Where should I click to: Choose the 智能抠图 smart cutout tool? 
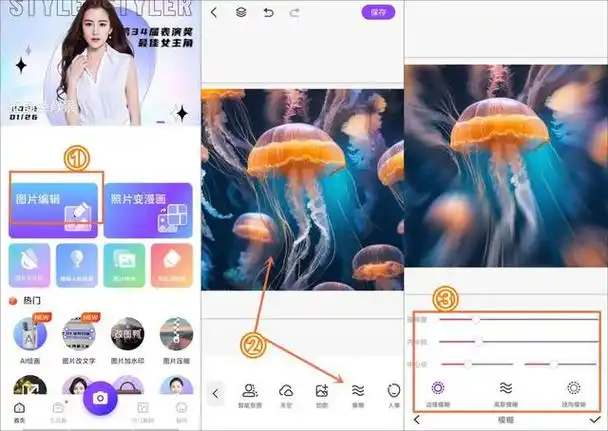(250, 394)
